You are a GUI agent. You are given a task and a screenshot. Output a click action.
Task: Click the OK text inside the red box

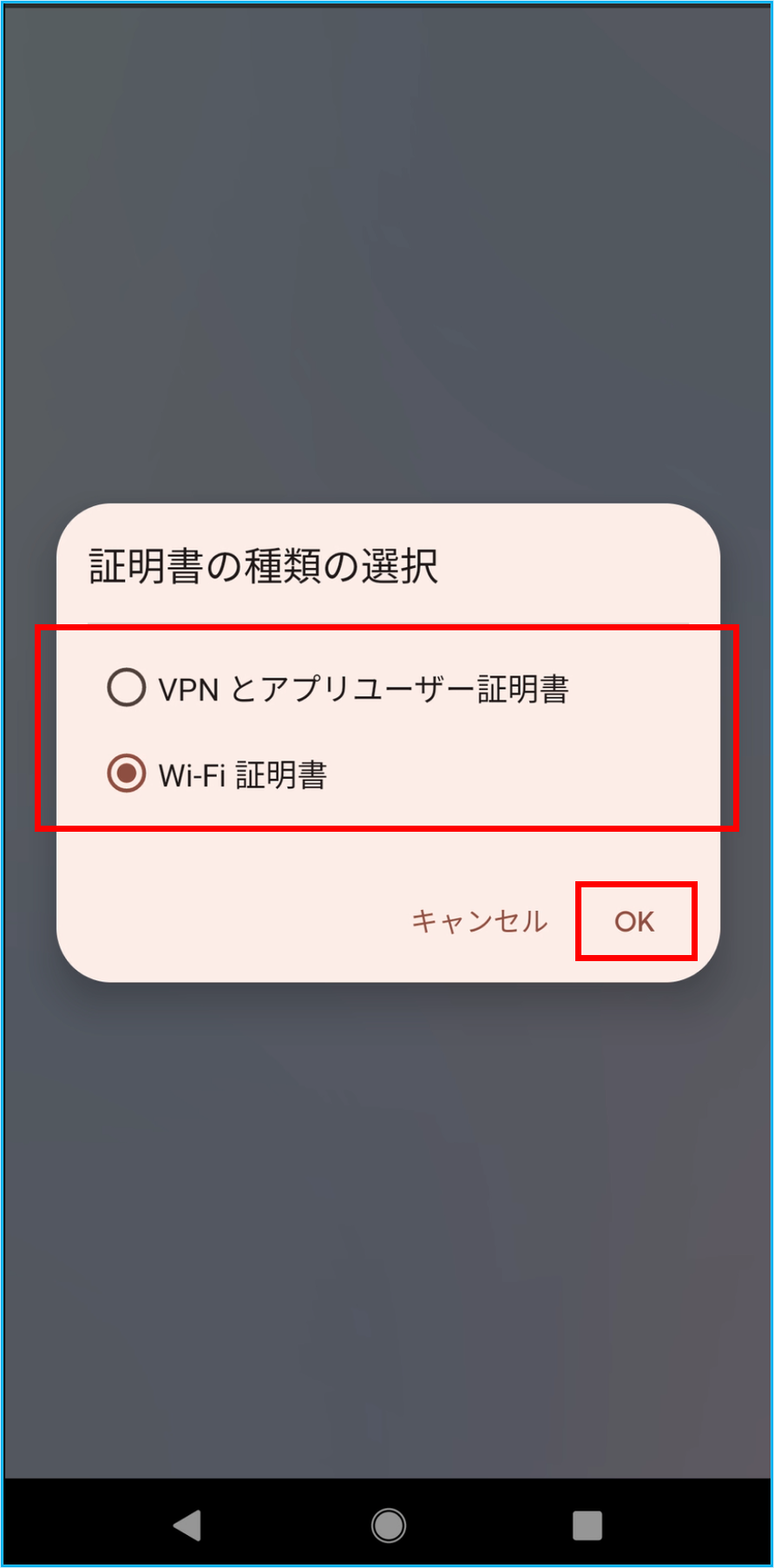pyautogui.click(x=634, y=921)
